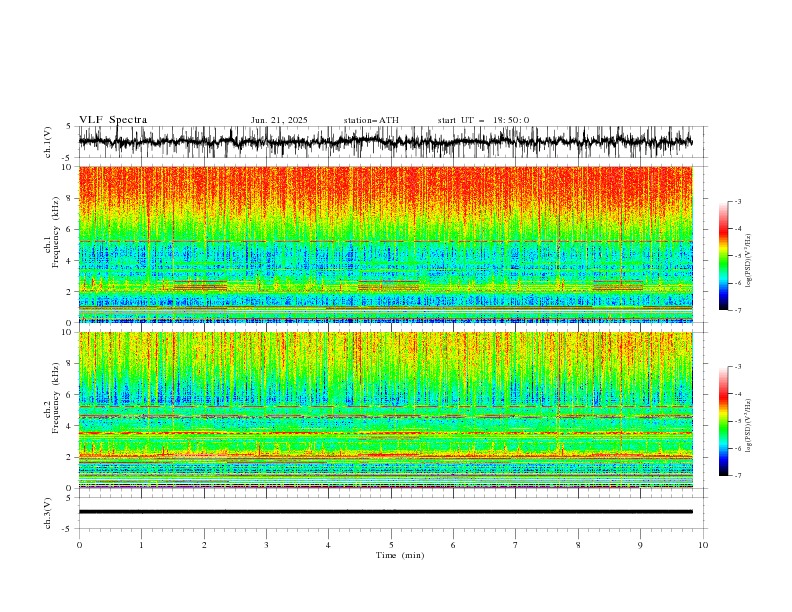
Task: Click the lower colorbar next to ch.2 spectrogram
Action: click(724, 421)
